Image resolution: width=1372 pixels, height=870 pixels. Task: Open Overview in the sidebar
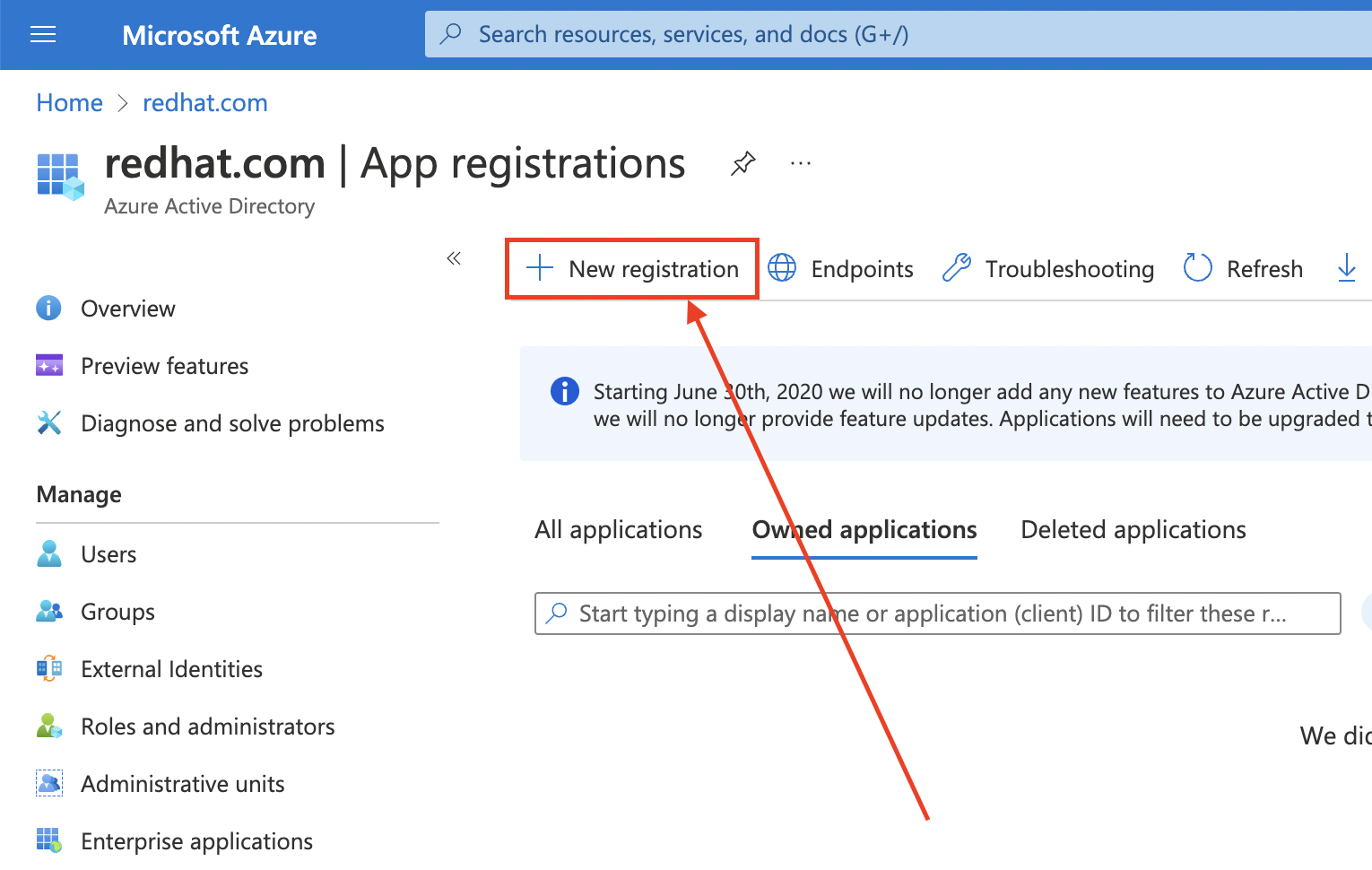(x=127, y=309)
